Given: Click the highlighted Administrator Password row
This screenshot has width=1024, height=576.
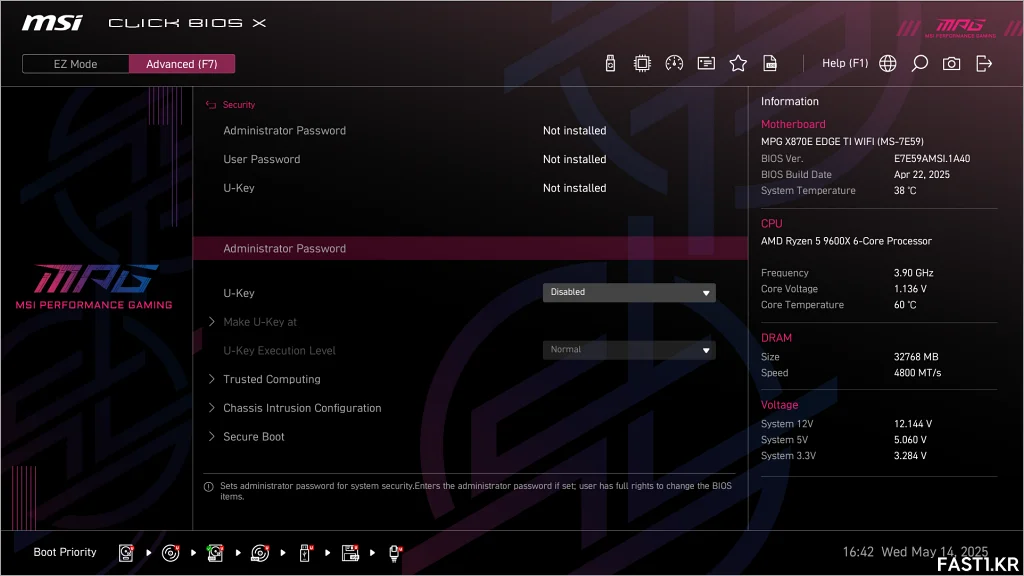Looking at the screenshot, I should 470,248.
